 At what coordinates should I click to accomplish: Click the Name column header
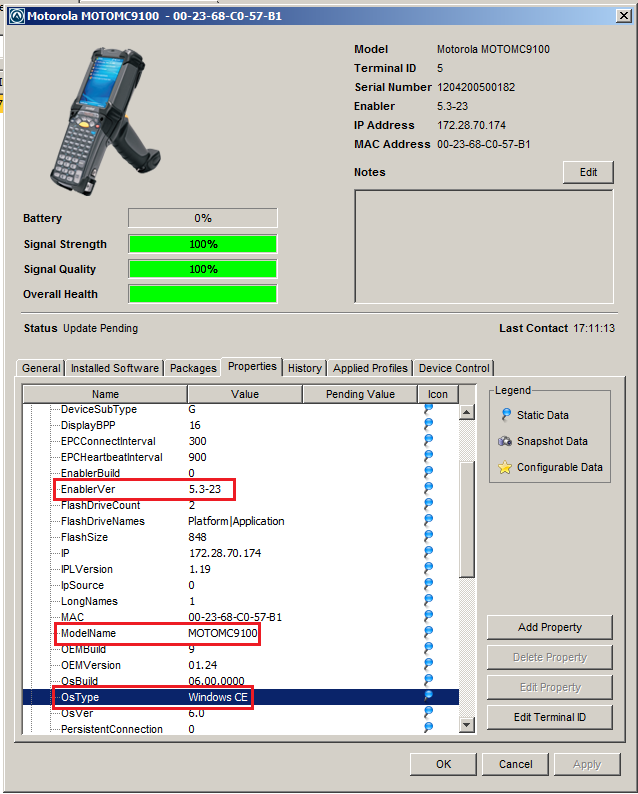[105, 394]
